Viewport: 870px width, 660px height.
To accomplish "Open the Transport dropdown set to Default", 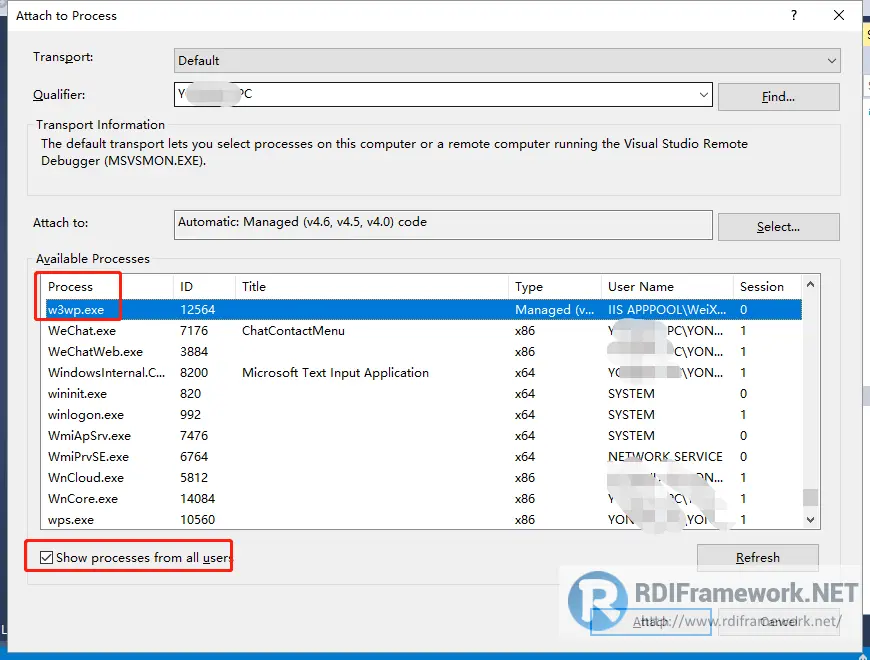I will [507, 60].
